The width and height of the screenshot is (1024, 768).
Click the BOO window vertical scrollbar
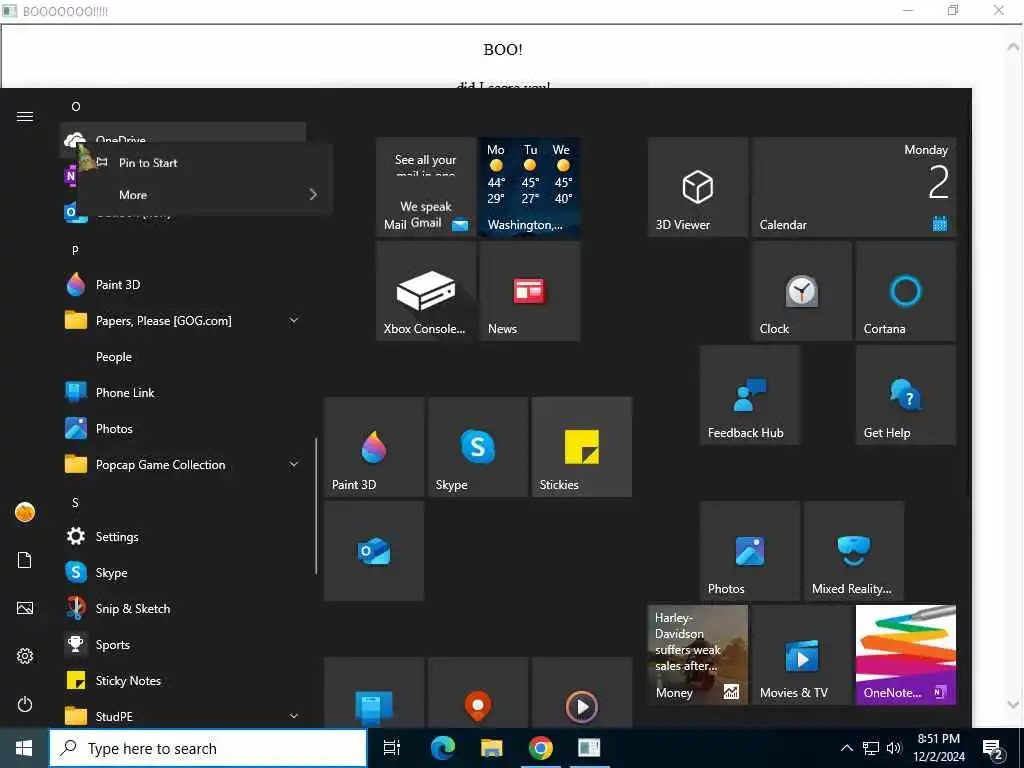[x=1013, y=376]
